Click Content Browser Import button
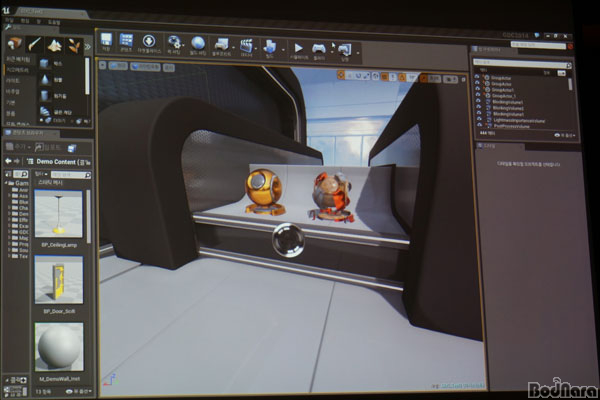The height and width of the screenshot is (400, 600). click(48, 147)
